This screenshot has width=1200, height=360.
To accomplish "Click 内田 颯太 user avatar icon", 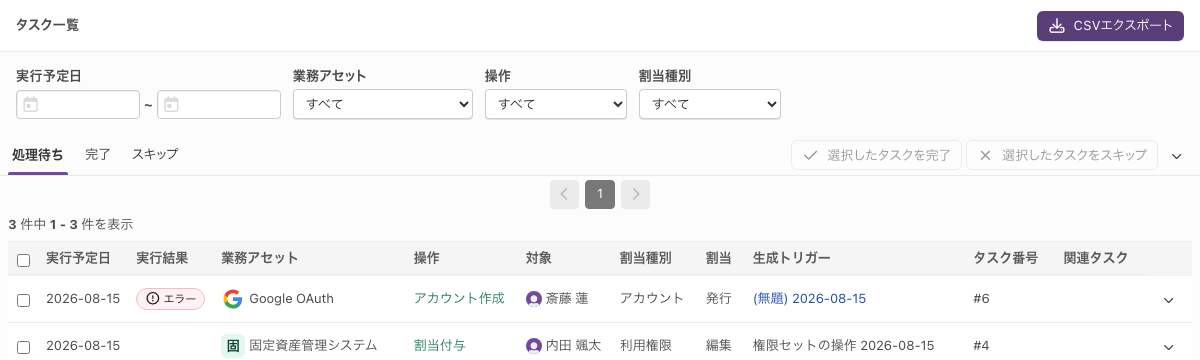I will point(534,346).
